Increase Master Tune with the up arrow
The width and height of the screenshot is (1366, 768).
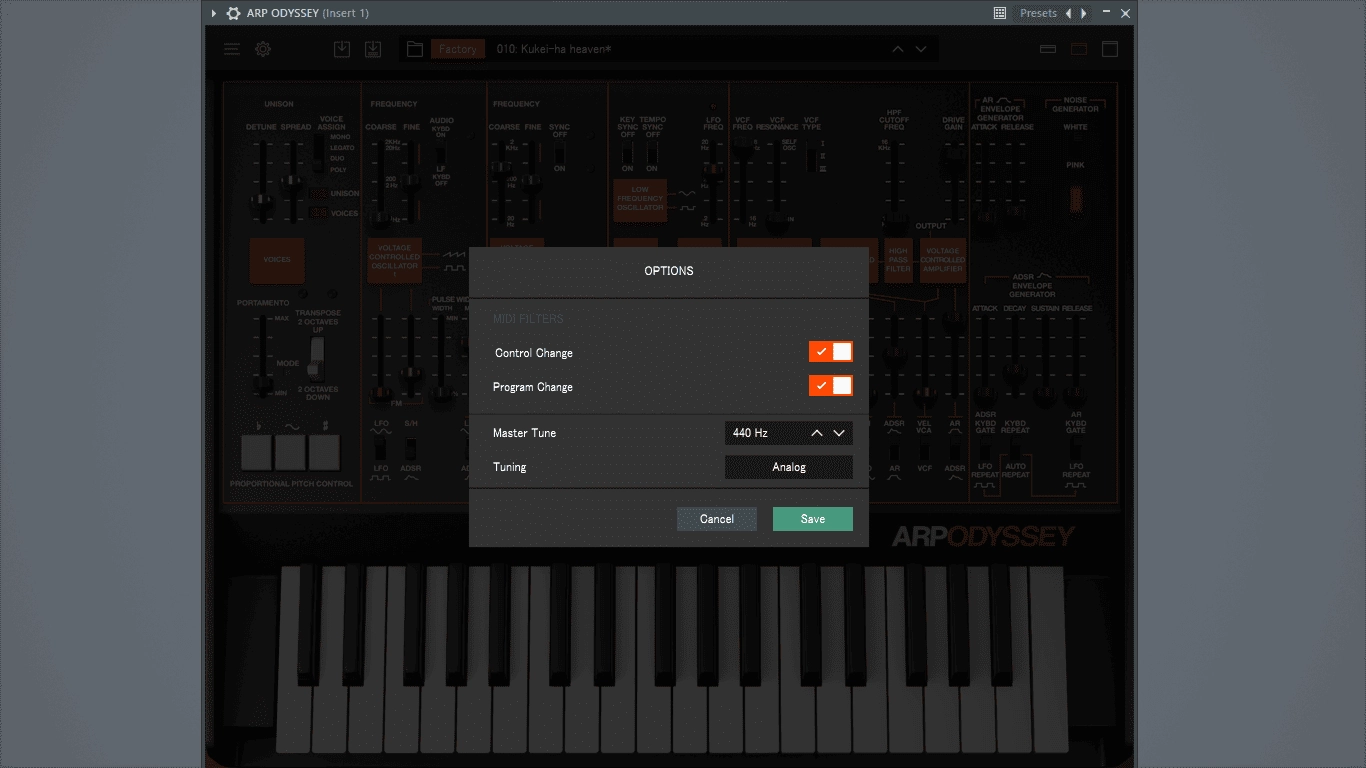[817, 433]
